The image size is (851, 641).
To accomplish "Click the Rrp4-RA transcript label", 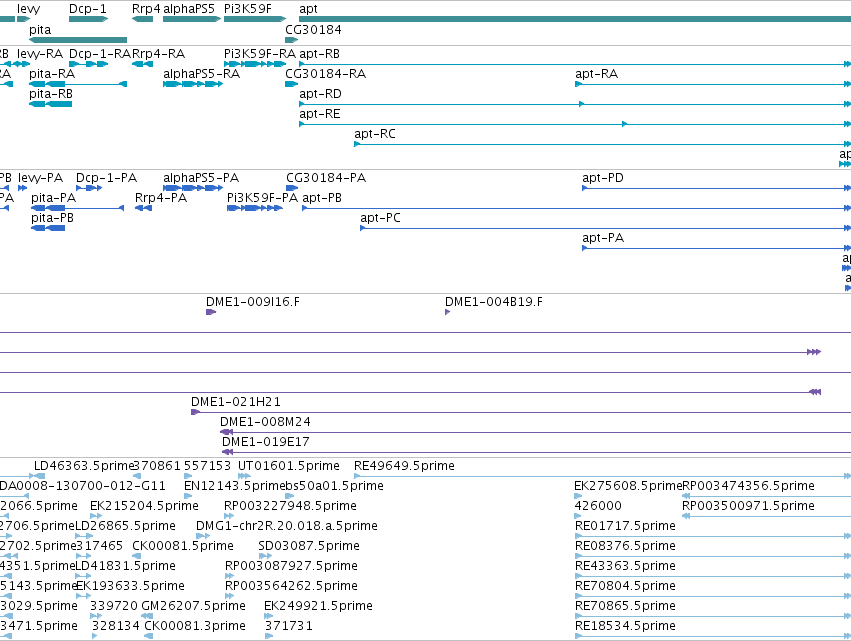I will click(x=158, y=54).
